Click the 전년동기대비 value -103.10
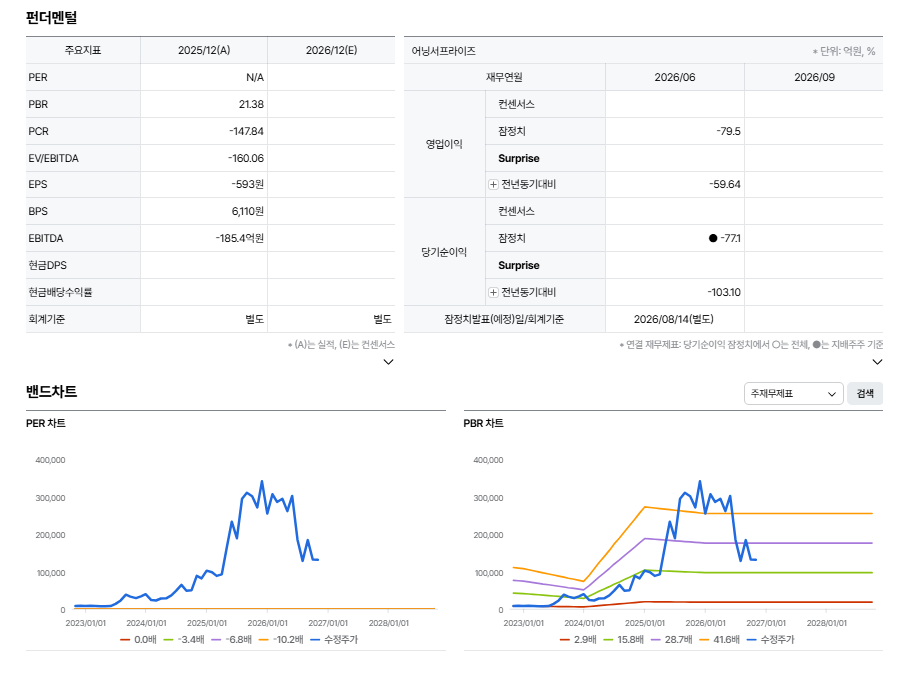The image size is (910, 677). (724, 292)
